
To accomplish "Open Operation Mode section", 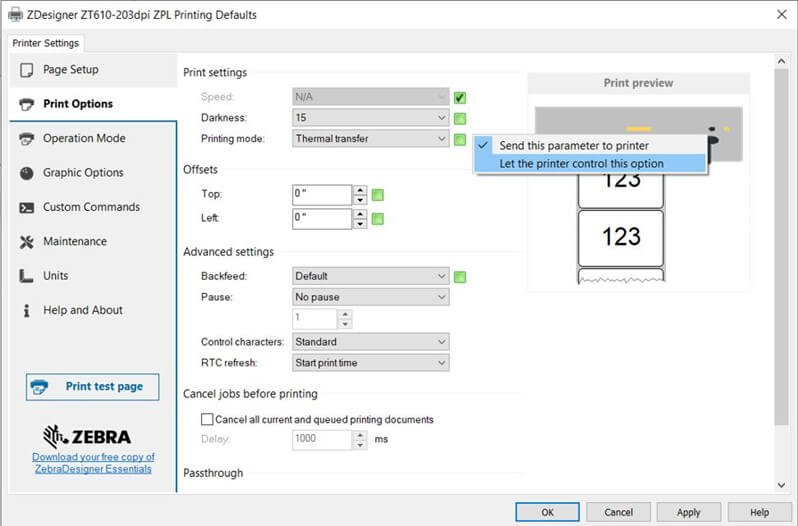I will click(93, 138).
